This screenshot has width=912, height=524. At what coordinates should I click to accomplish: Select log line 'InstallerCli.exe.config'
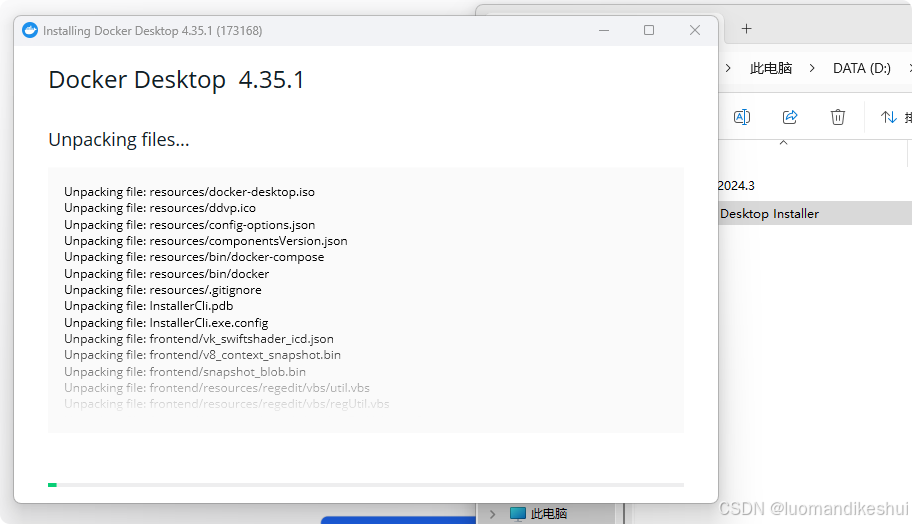click(x=166, y=323)
